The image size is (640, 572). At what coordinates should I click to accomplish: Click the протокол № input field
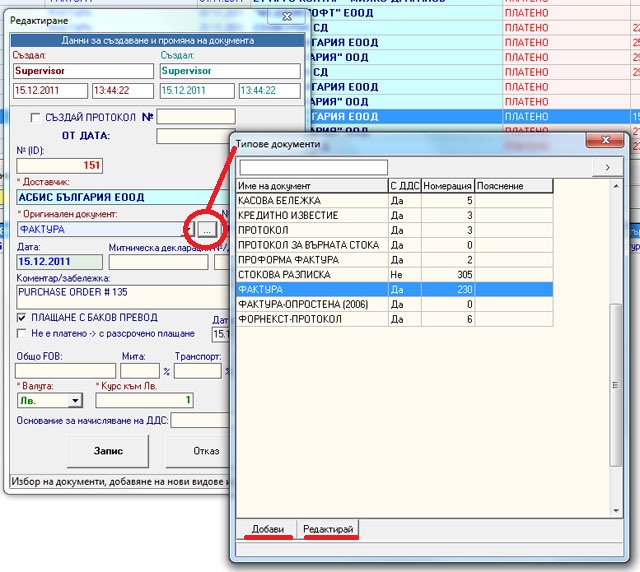[196, 117]
